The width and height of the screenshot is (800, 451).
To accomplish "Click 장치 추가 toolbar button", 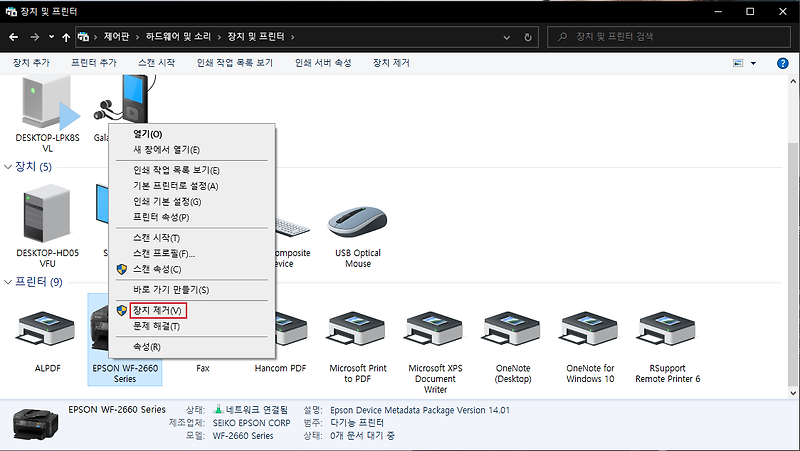I will [31, 63].
